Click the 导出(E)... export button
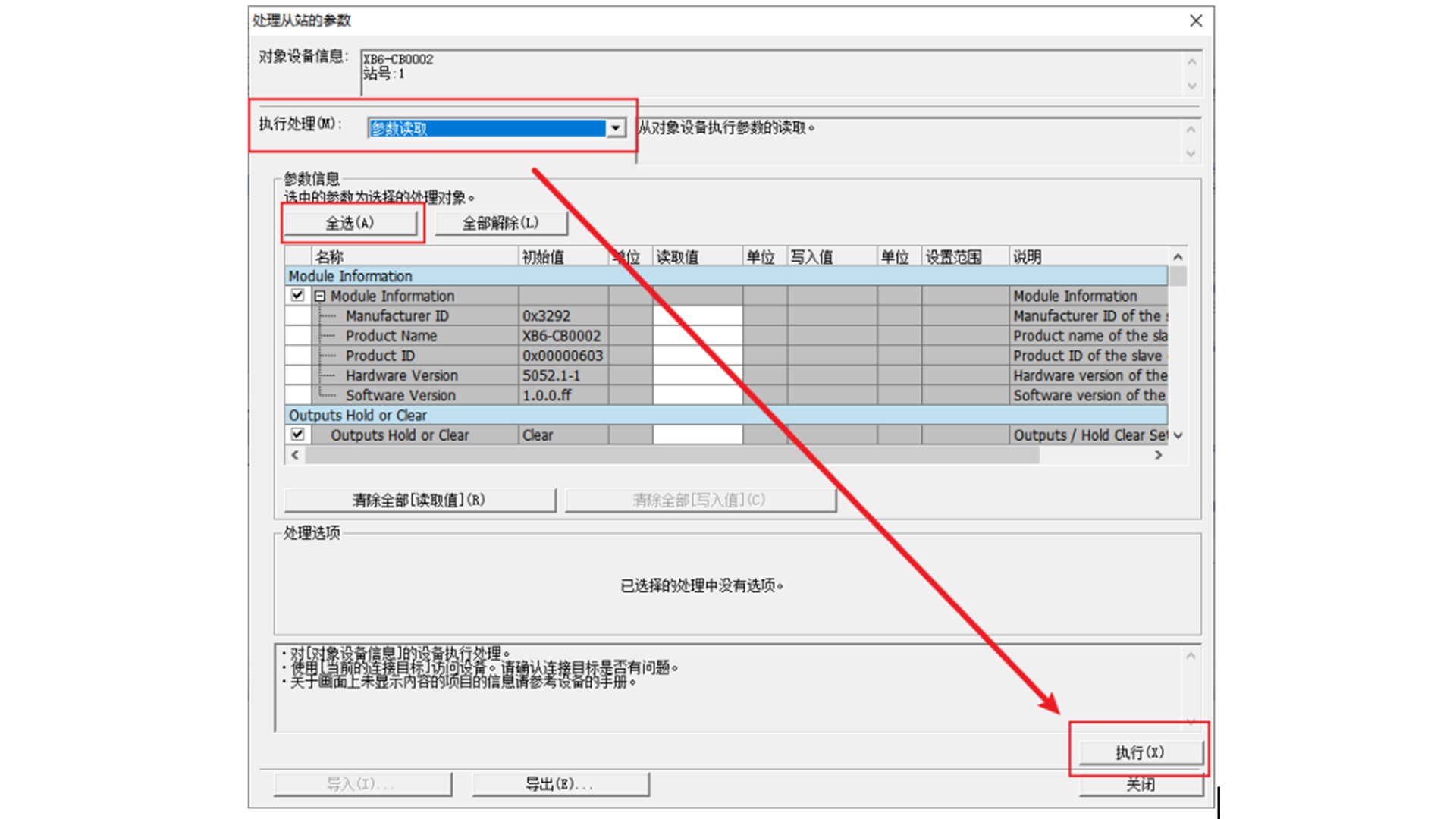 pyautogui.click(x=560, y=784)
